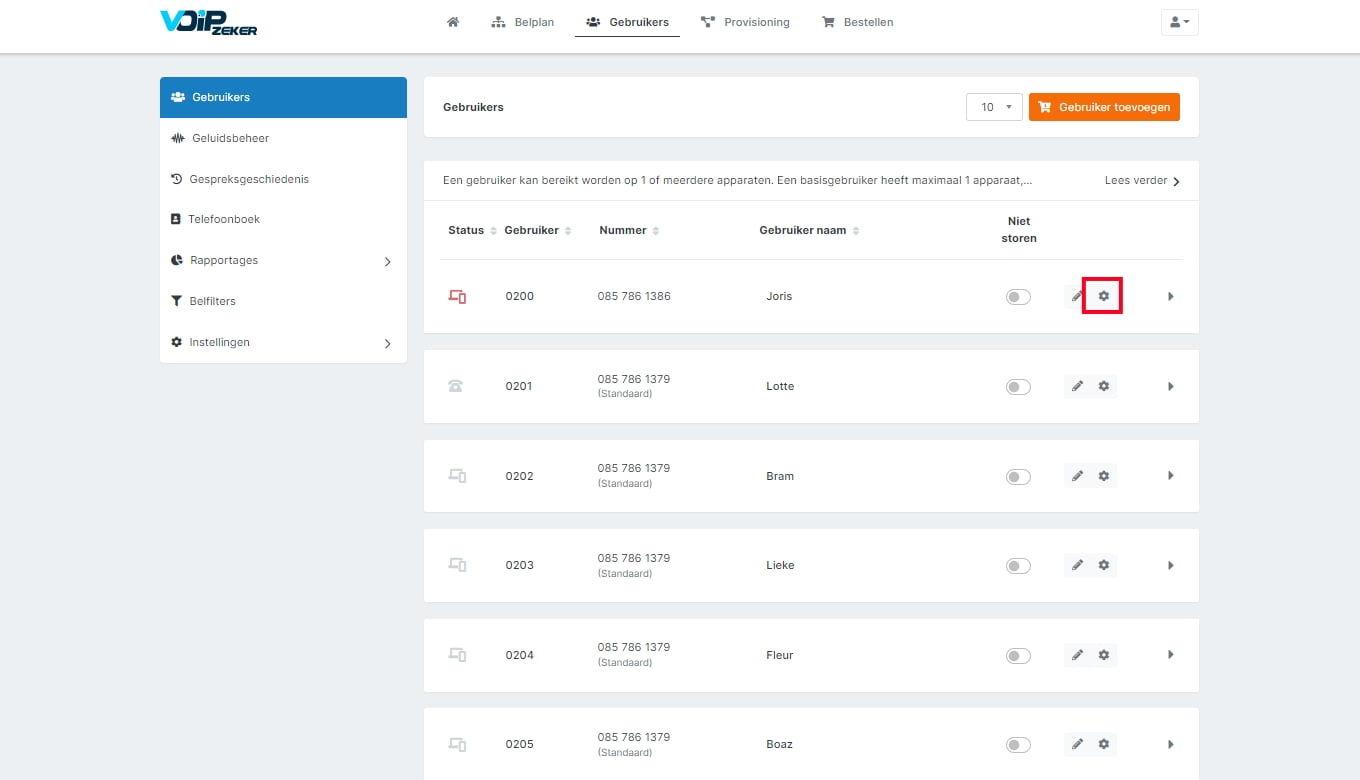Open Telefoonboek in the sidebar

click(283, 219)
